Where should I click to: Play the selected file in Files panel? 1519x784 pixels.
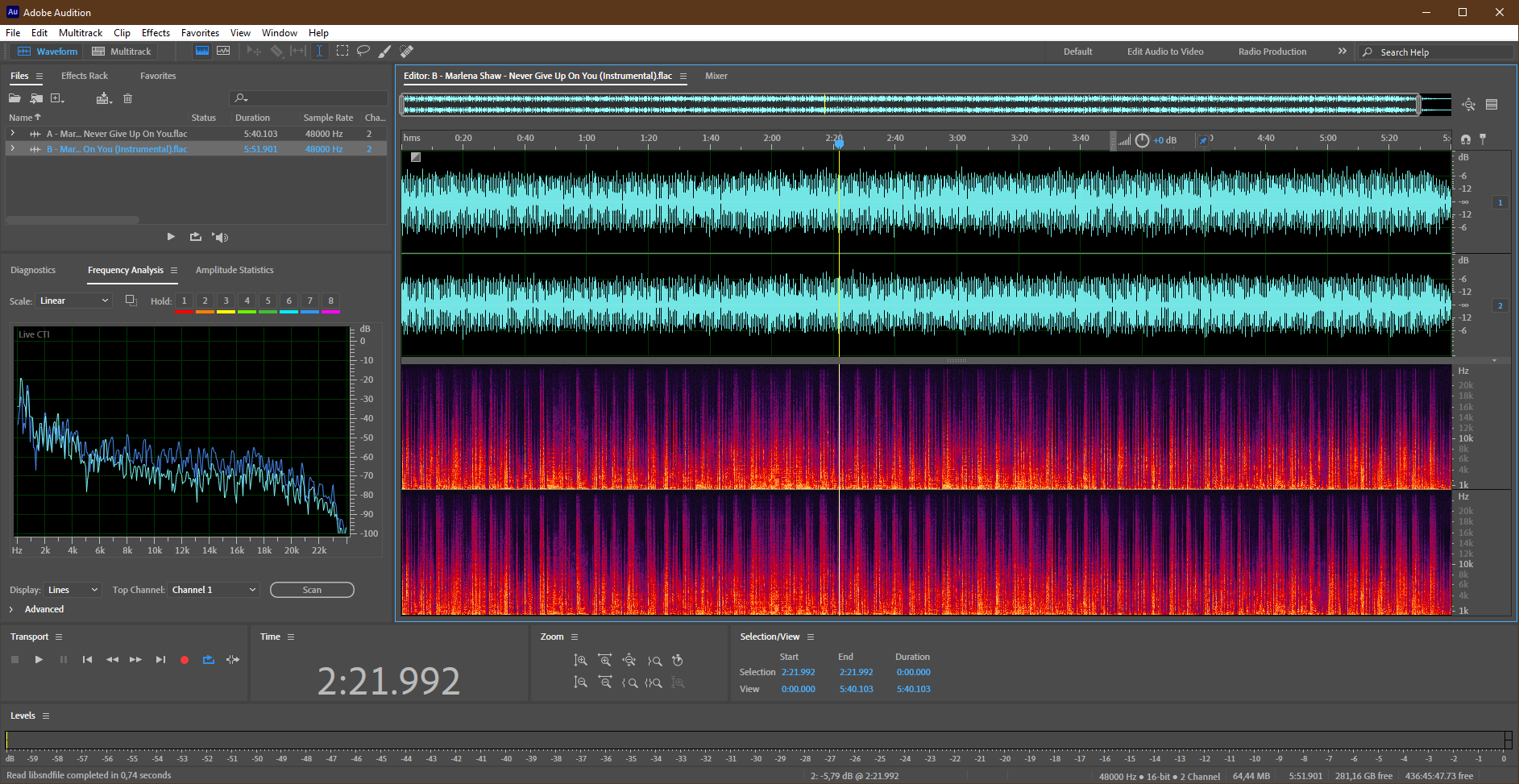[171, 237]
